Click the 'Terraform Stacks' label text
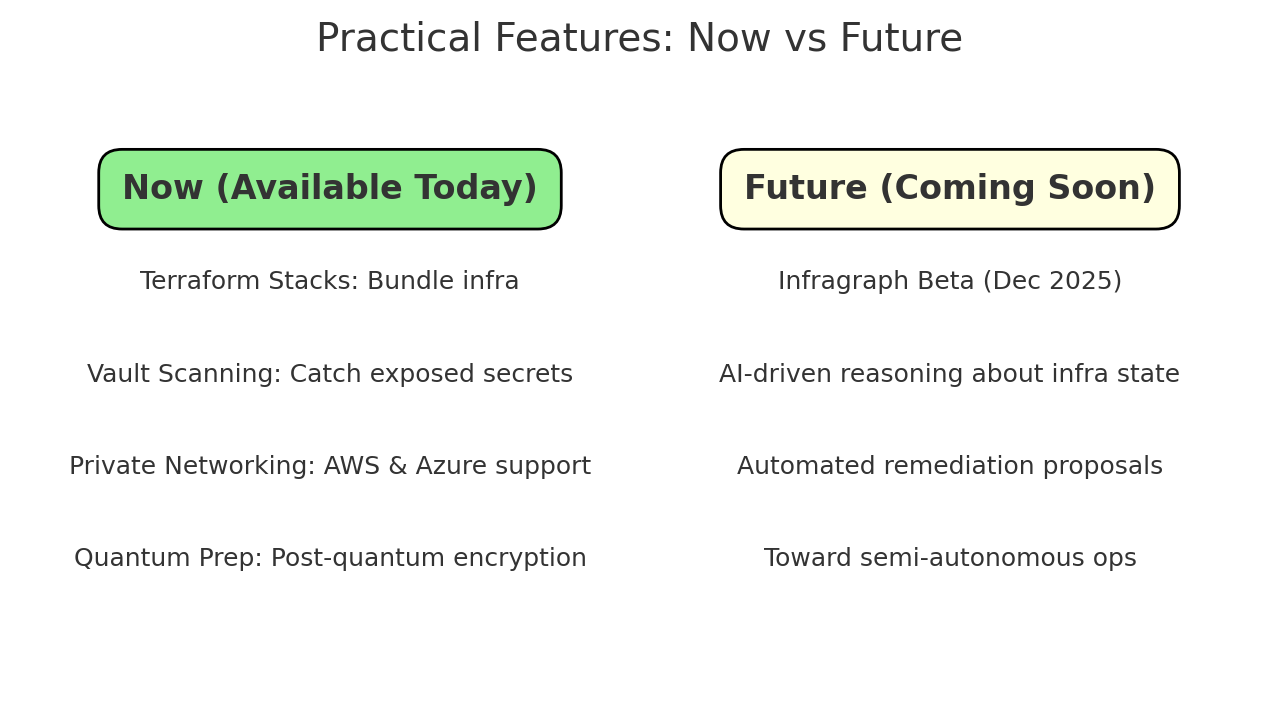1280x702 pixels. tap(246, 282)
